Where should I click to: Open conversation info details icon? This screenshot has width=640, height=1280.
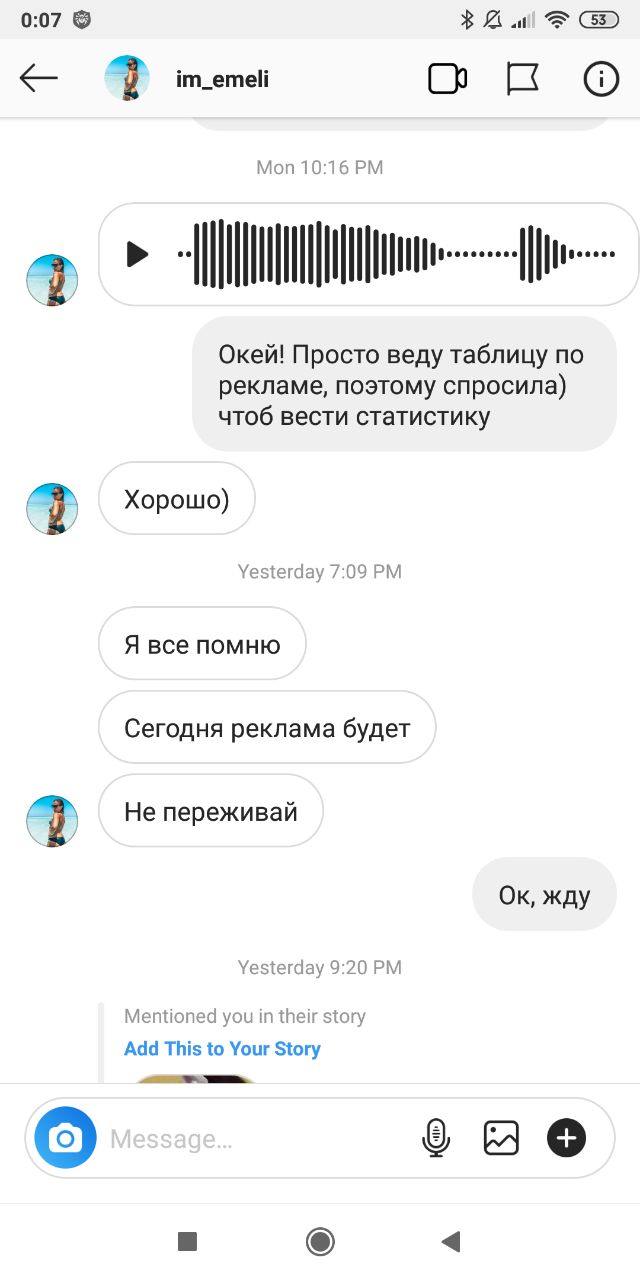click(x=601, y=78)
